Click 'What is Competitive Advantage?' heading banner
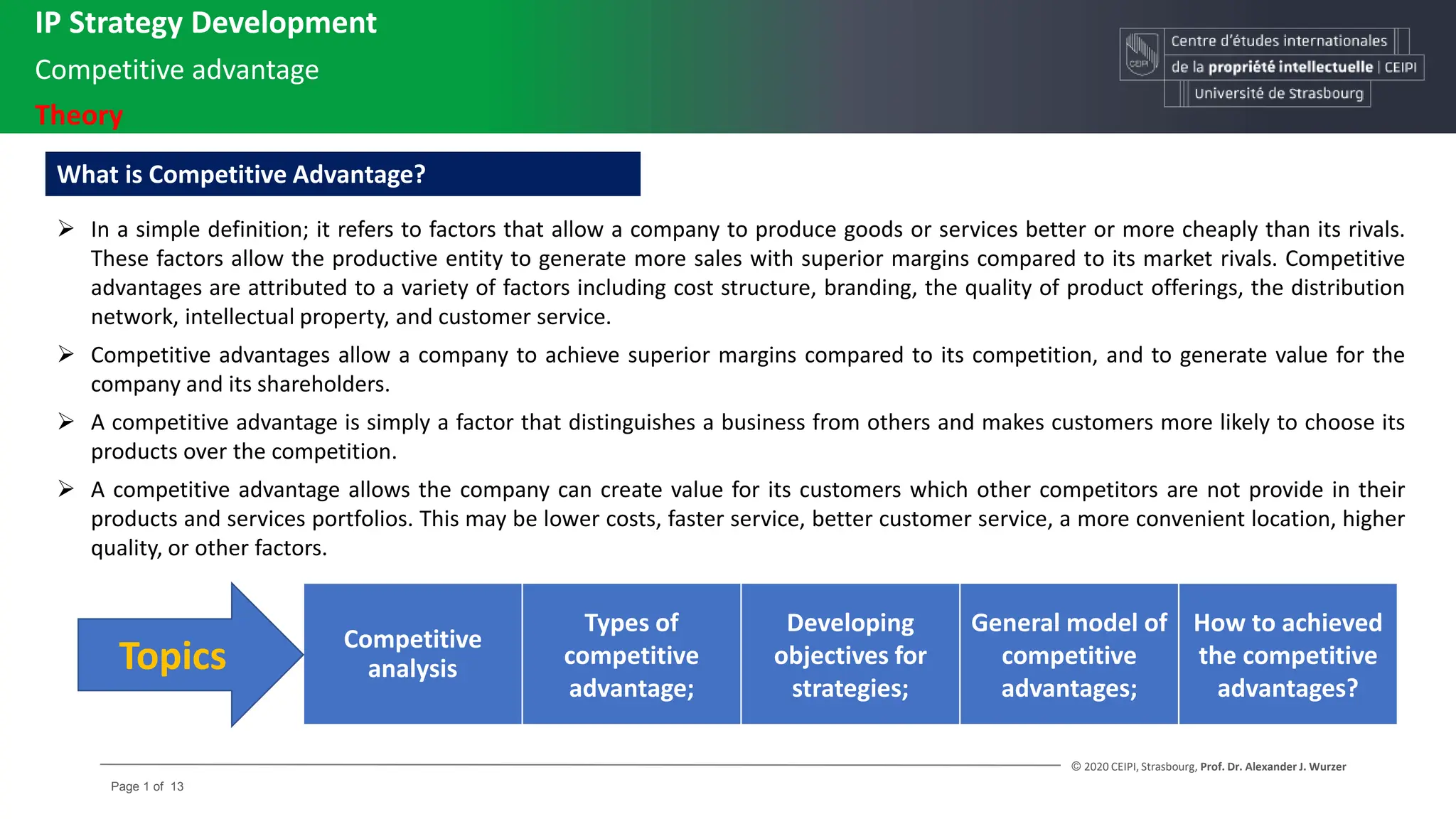Screen dimensions: 1456x819 [x=343, y=174]
